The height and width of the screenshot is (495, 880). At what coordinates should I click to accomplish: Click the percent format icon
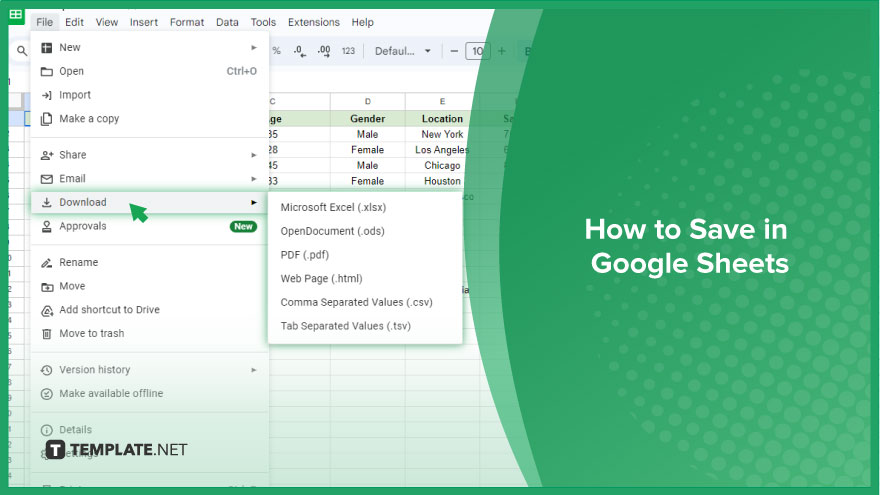pyautogui.click(x=276, y=51)
